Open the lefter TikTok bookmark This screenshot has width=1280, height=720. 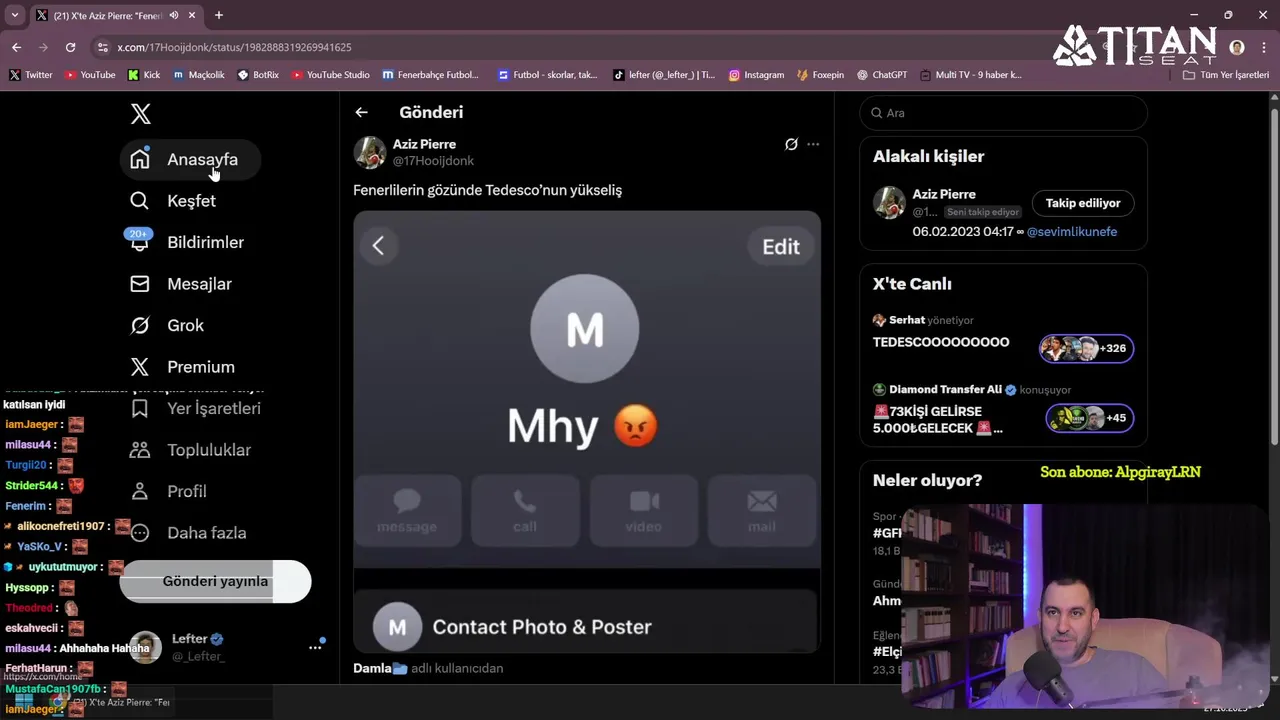click(x=664, y=75)
